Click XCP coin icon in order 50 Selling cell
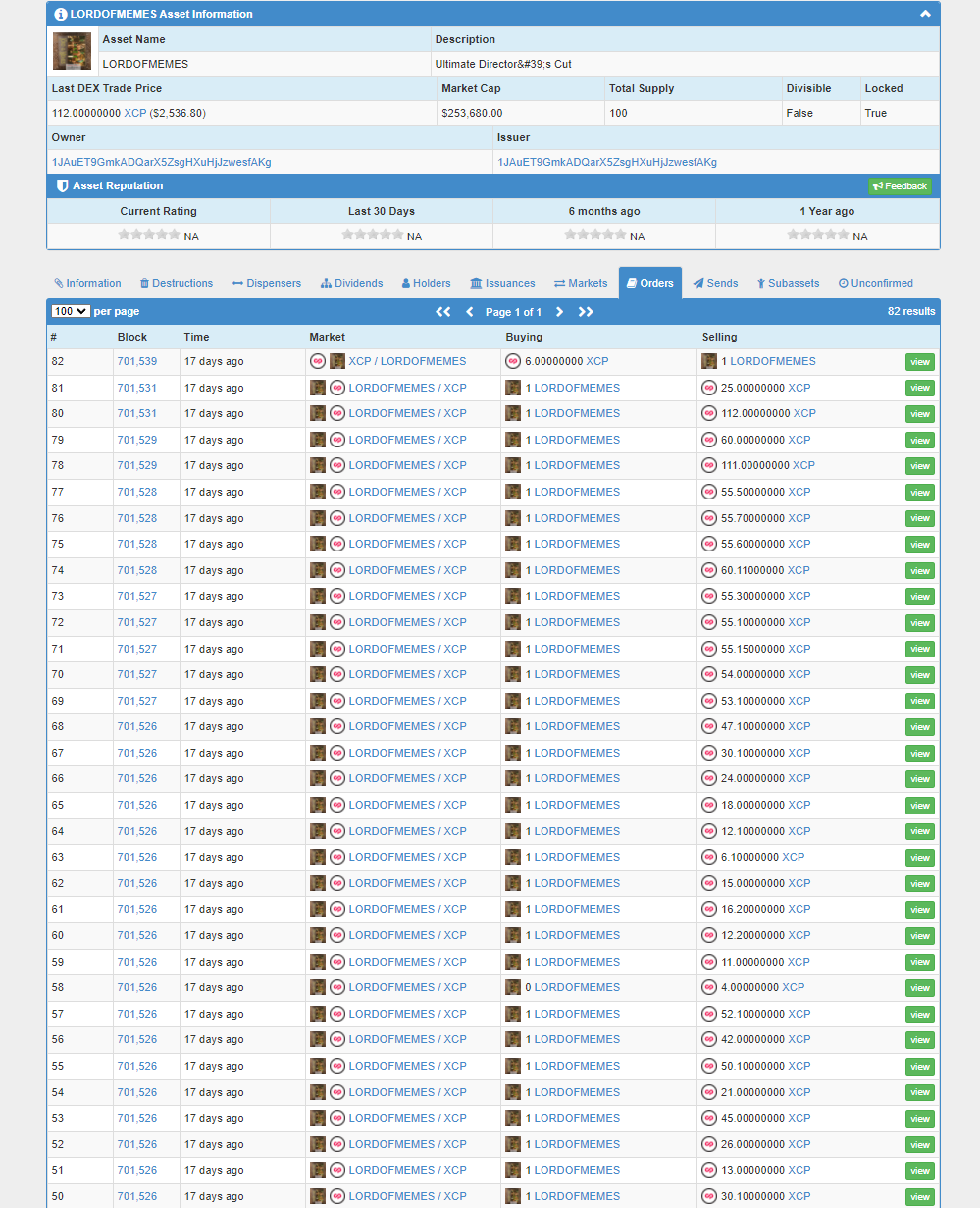Screen dimensions: 980x1208 [x=709, y=1196]
